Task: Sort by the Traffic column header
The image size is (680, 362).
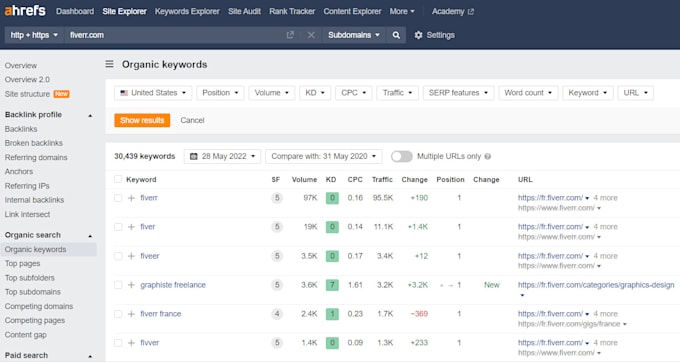Action: point(382,179)
